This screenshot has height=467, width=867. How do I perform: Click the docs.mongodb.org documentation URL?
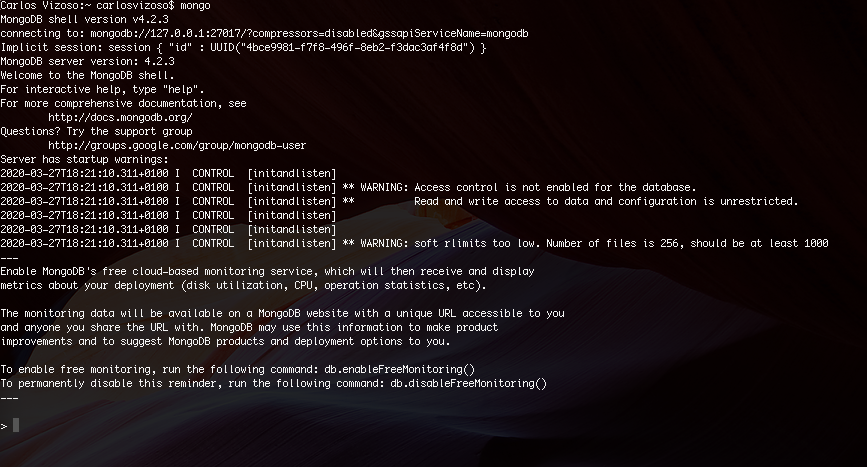[120, 117]
